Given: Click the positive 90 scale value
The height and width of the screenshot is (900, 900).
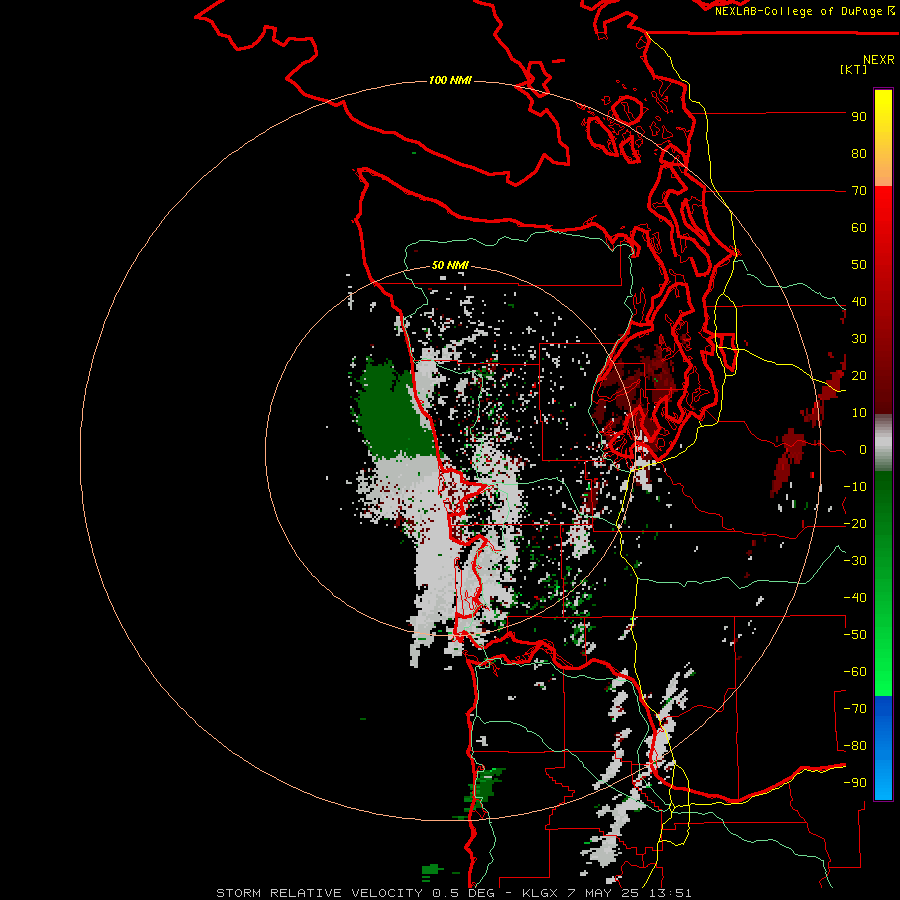Looking at the screenshot, I should (859, 117).
